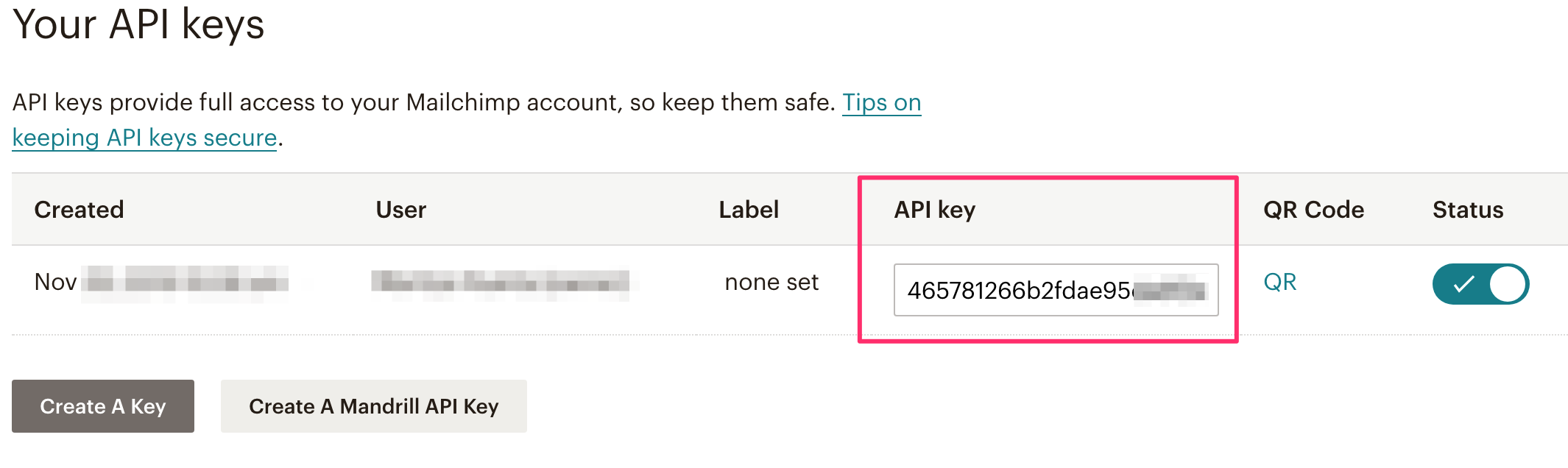Create a new key with 'Create A Key'
Screen dimensions: 1568x468
[x=103, y=406]
